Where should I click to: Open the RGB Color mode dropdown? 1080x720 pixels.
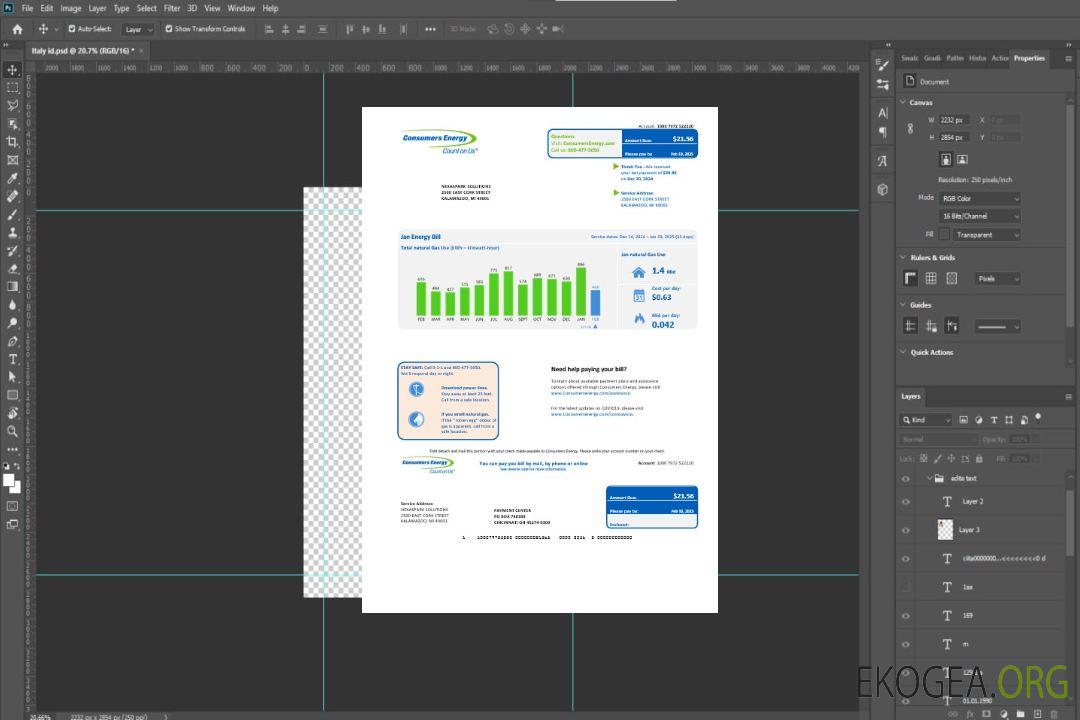979,198
